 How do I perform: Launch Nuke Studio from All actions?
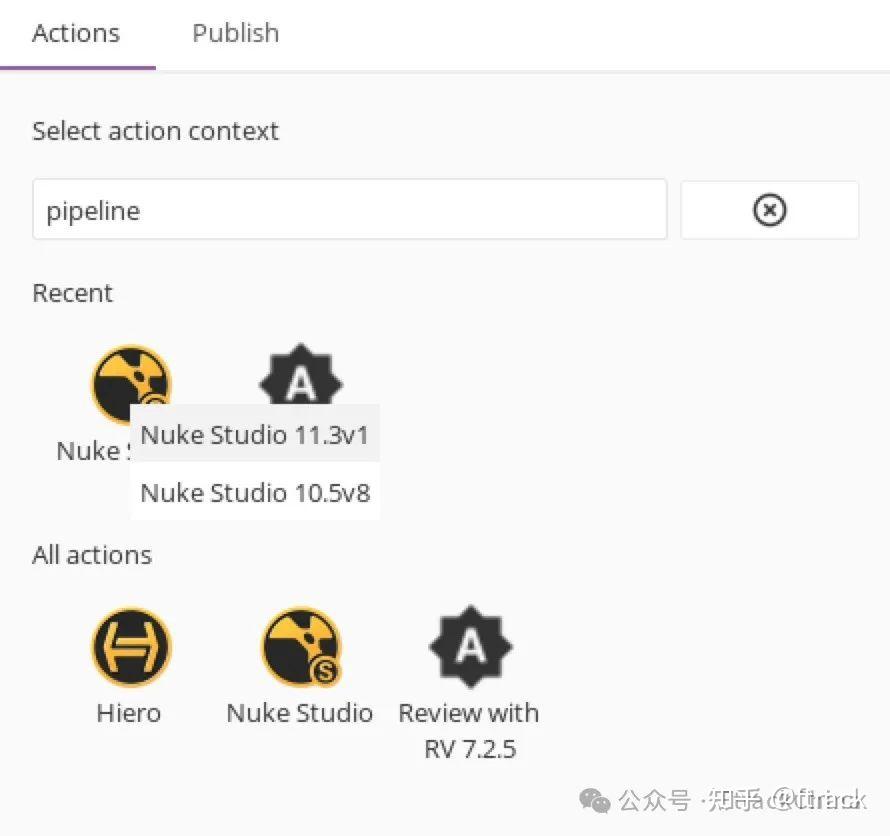tap(299, 645)
